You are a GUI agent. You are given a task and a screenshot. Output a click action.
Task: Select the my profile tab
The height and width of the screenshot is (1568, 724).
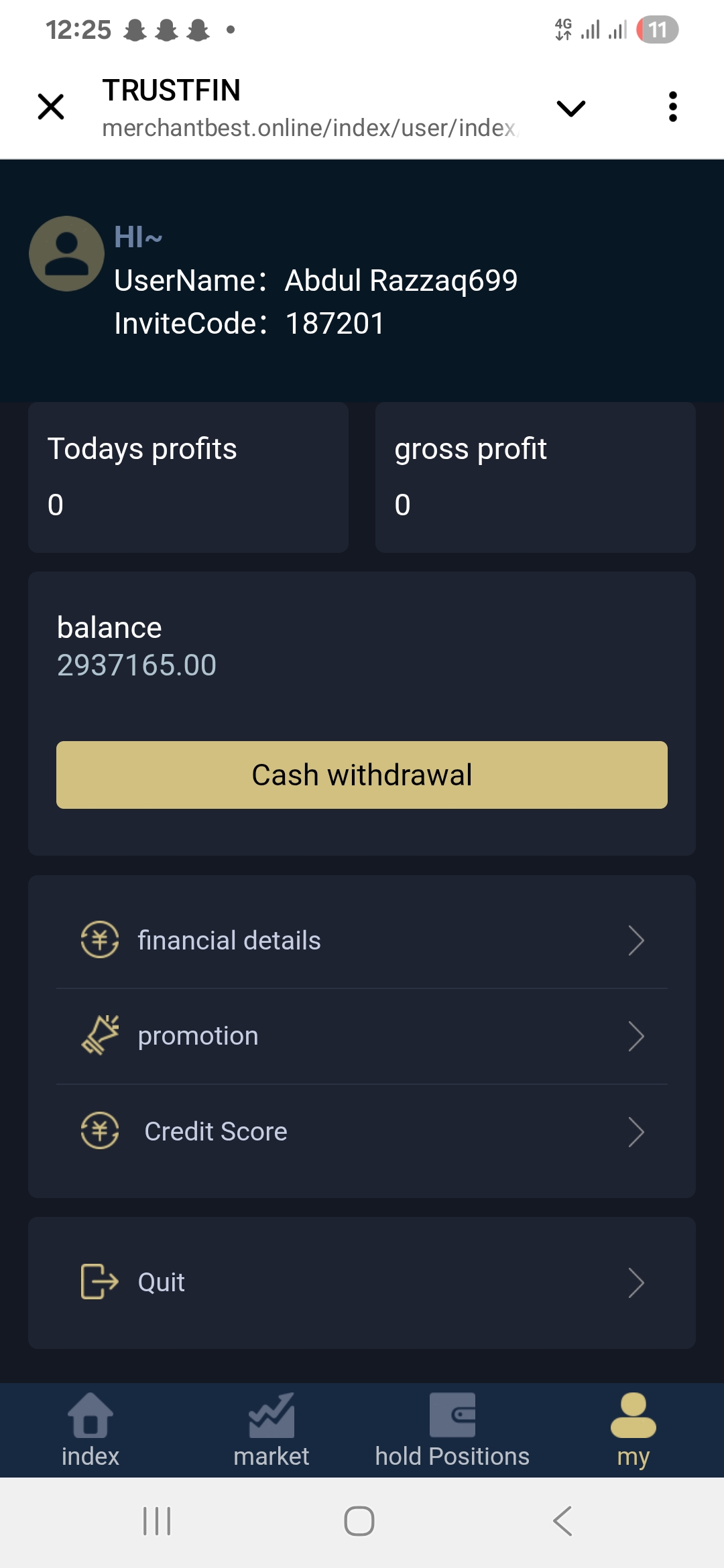(633, 1429)
